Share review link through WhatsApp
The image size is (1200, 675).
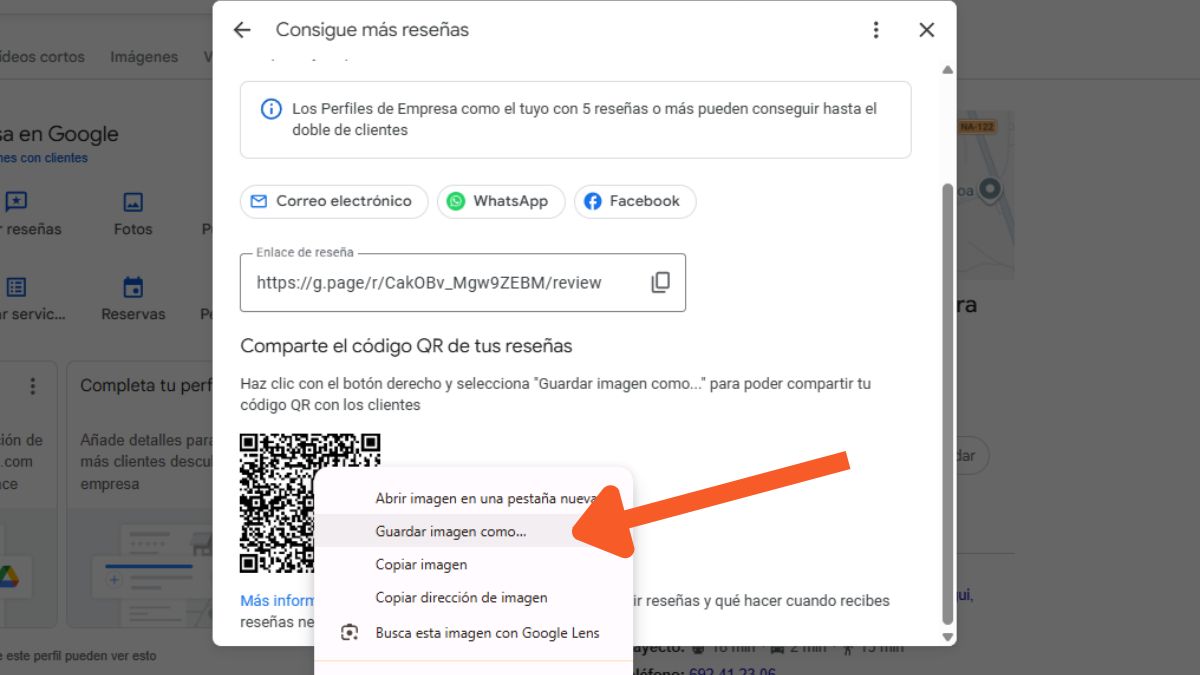click(x=500, y=201)
